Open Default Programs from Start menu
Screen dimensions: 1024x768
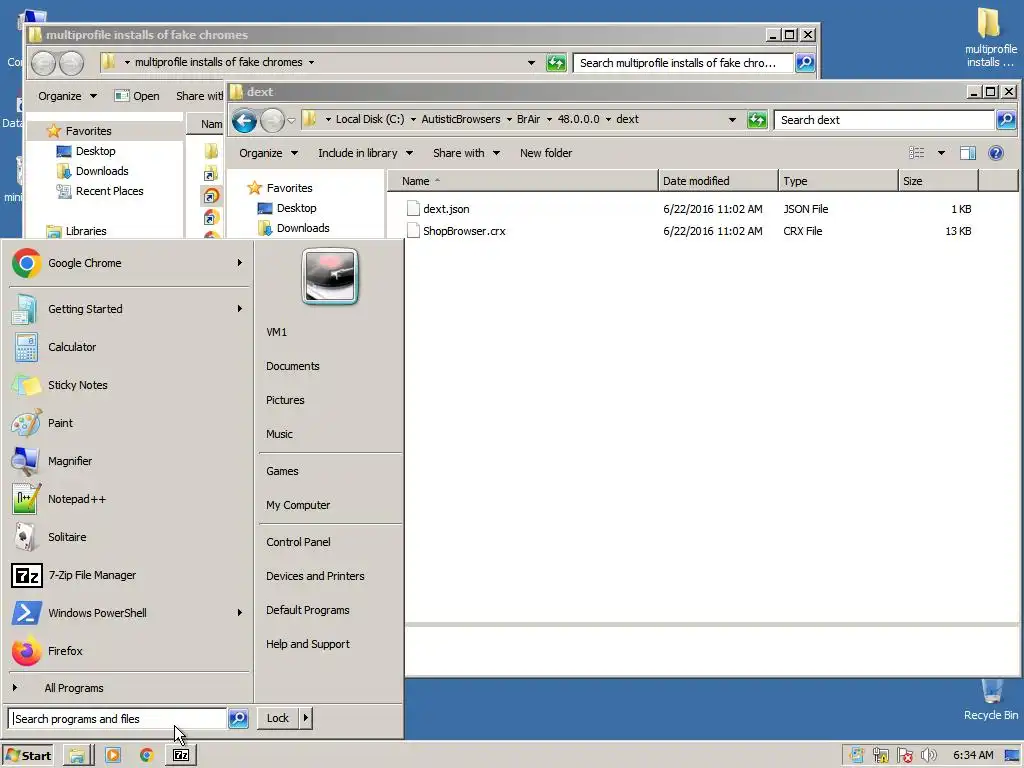click(308, 610)
